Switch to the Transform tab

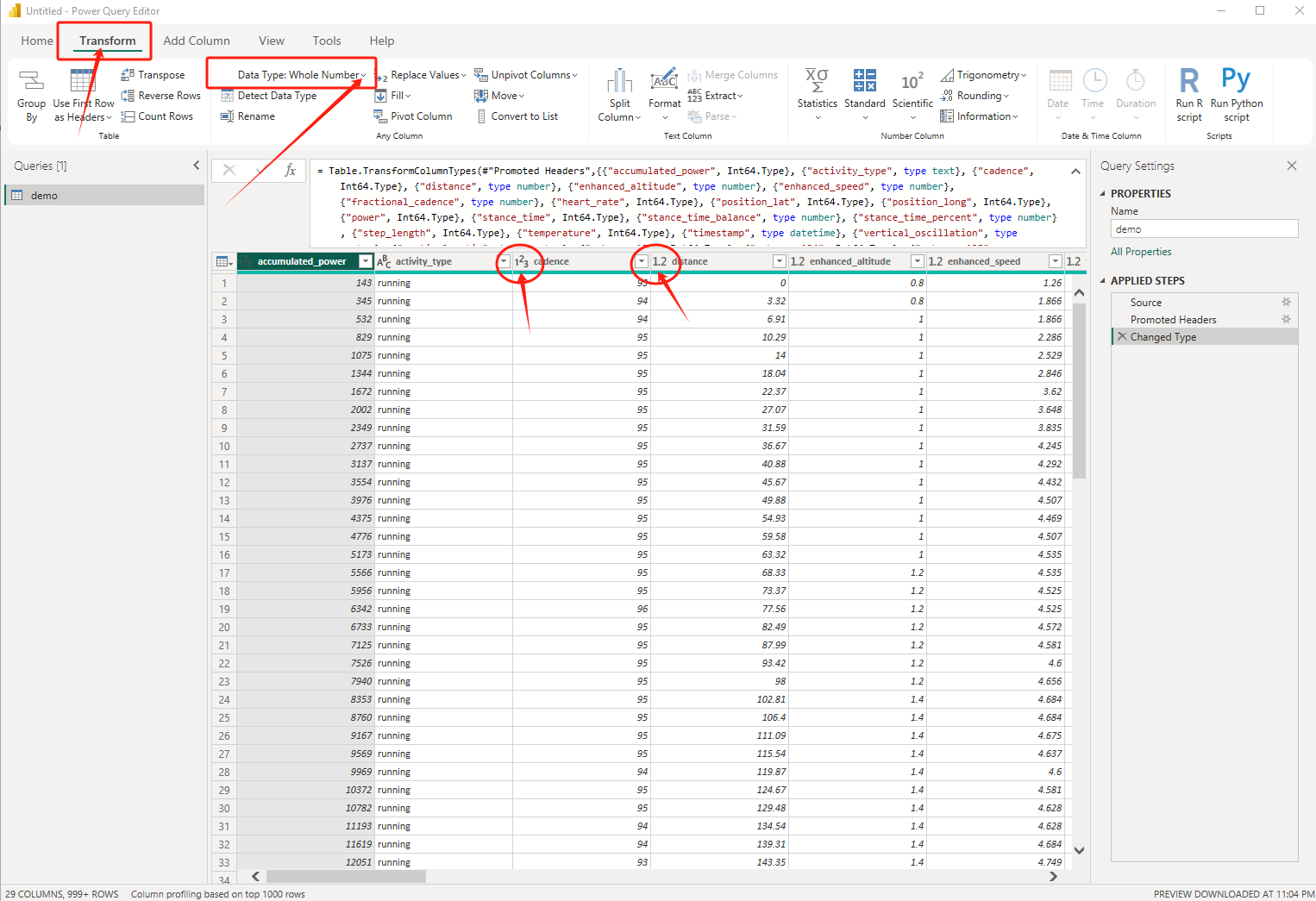tap(108, 41)
